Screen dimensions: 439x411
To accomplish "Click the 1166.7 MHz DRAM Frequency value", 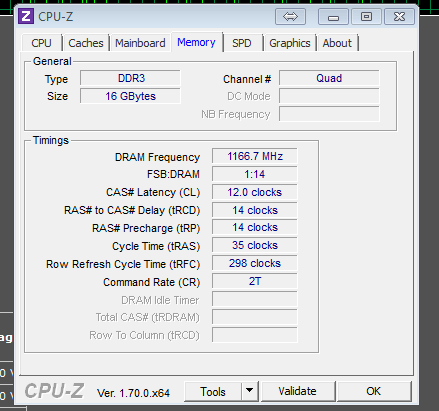I will (255, 156).
